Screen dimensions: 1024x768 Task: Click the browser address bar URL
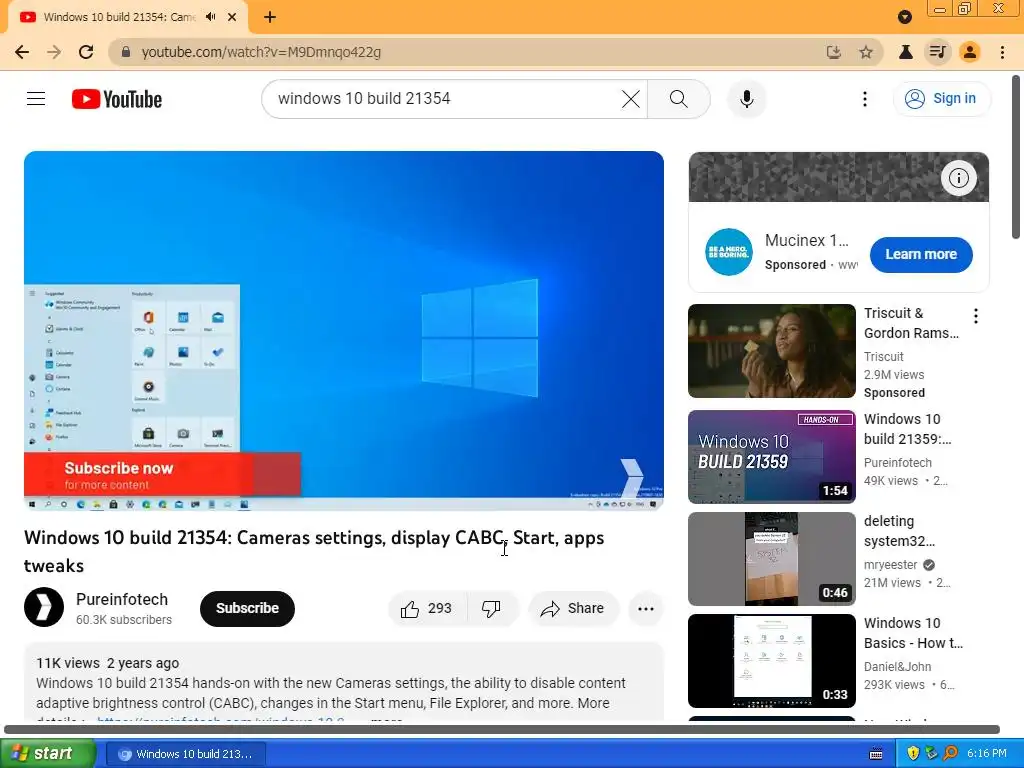[261, 52]
